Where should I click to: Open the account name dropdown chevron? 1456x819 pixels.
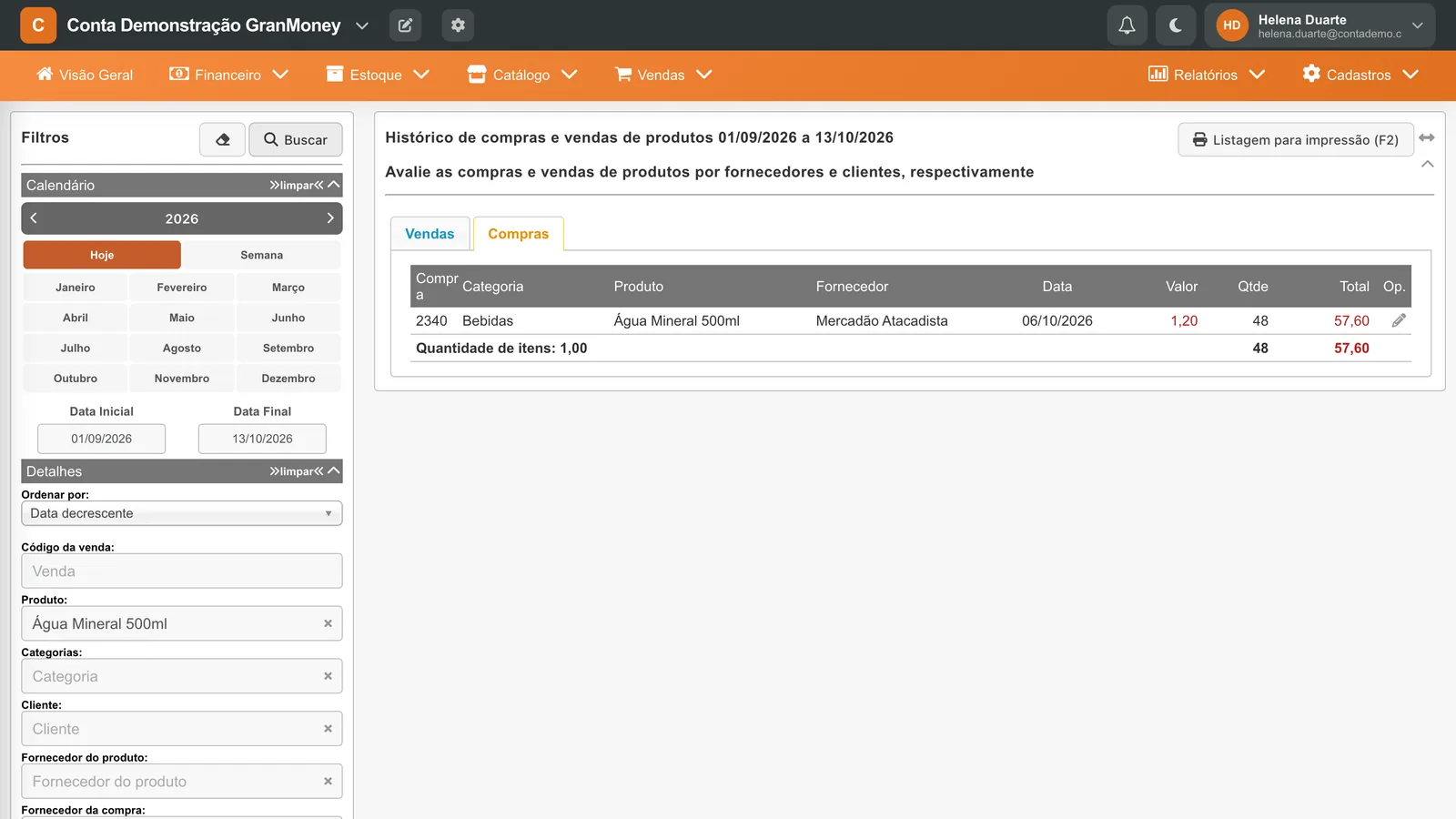point(362,25)
